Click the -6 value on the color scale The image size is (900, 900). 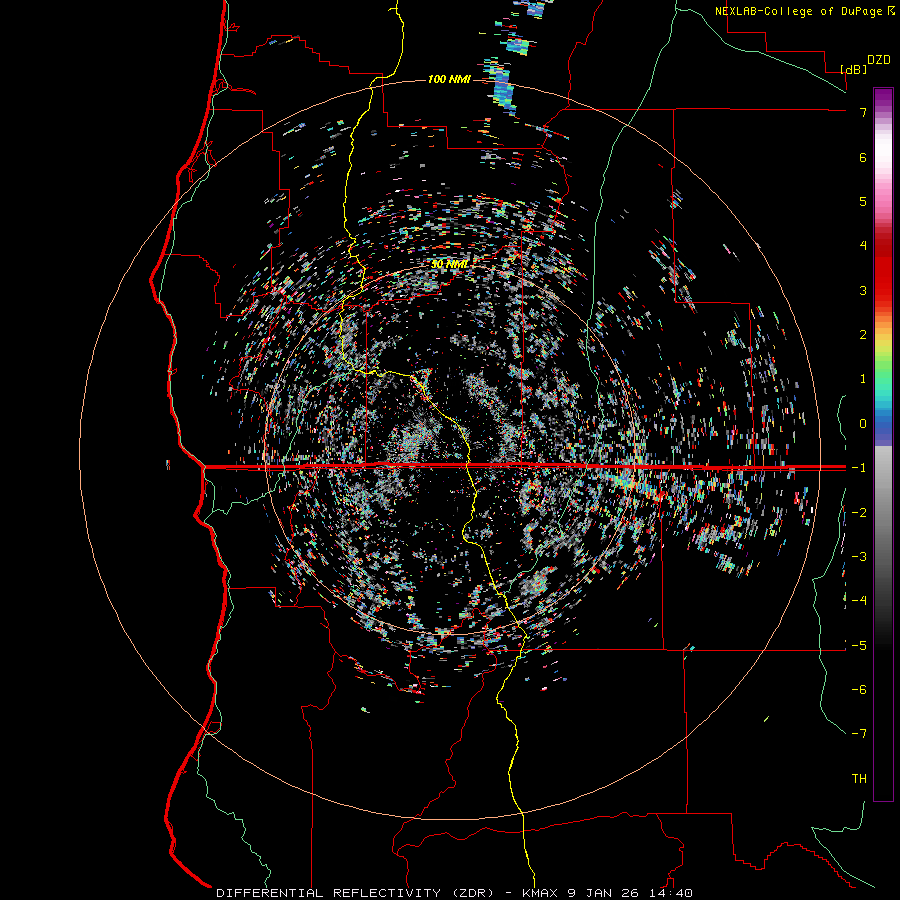coord(859,690)
